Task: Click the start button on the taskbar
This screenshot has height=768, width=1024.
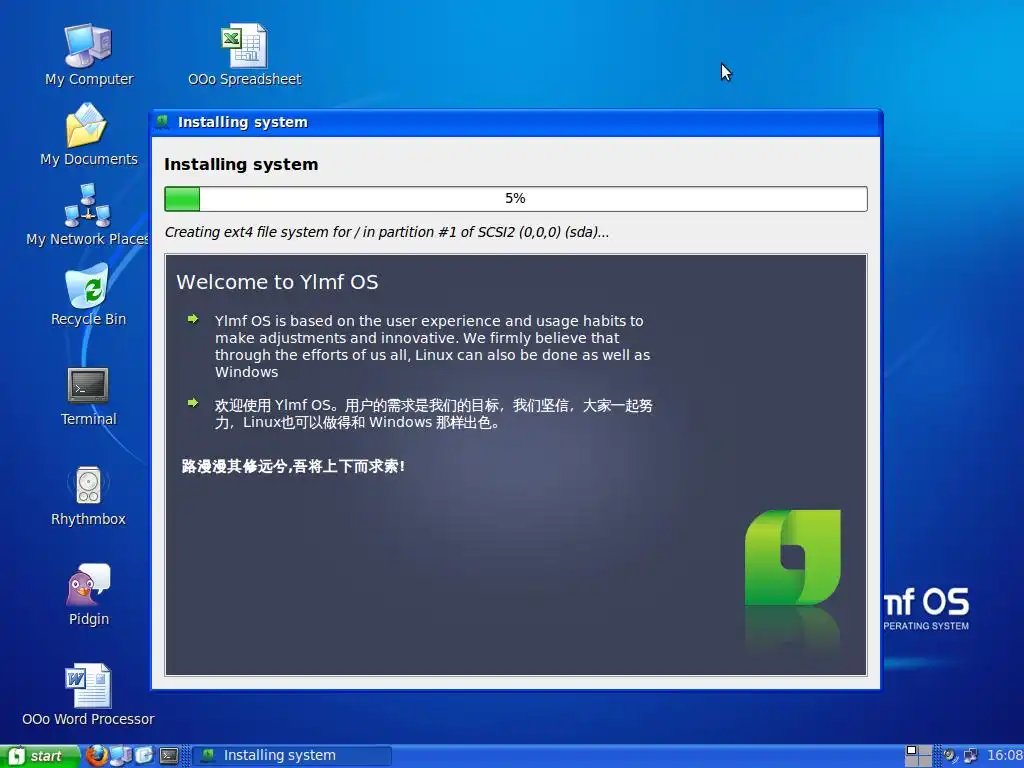Action: pyautogui.click(x=40, y=756)
